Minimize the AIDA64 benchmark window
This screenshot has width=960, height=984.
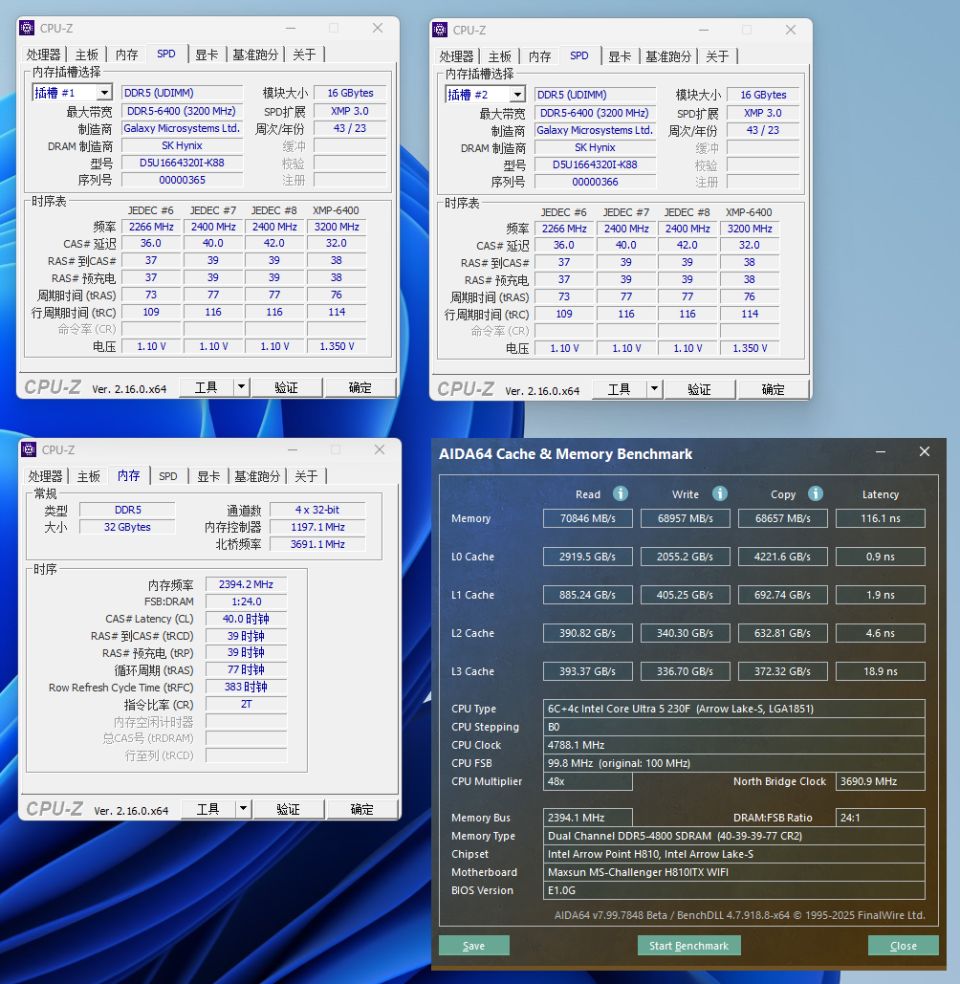tap(880, 452)
